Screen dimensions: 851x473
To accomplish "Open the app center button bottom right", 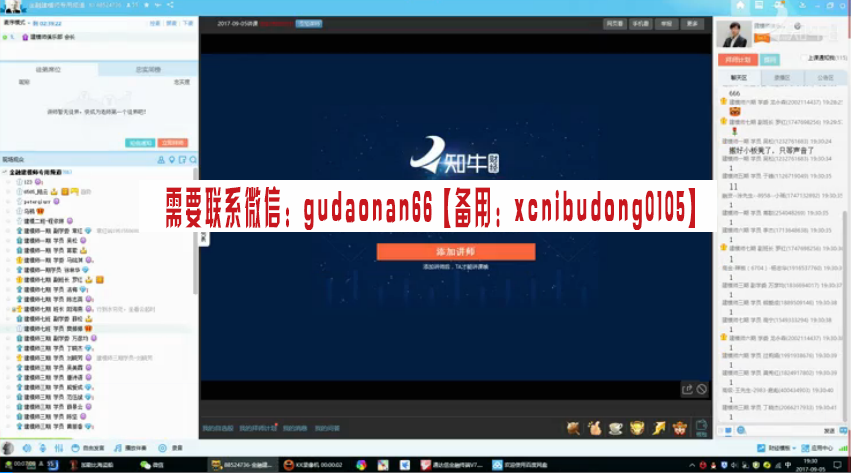I will coord(817,448).
